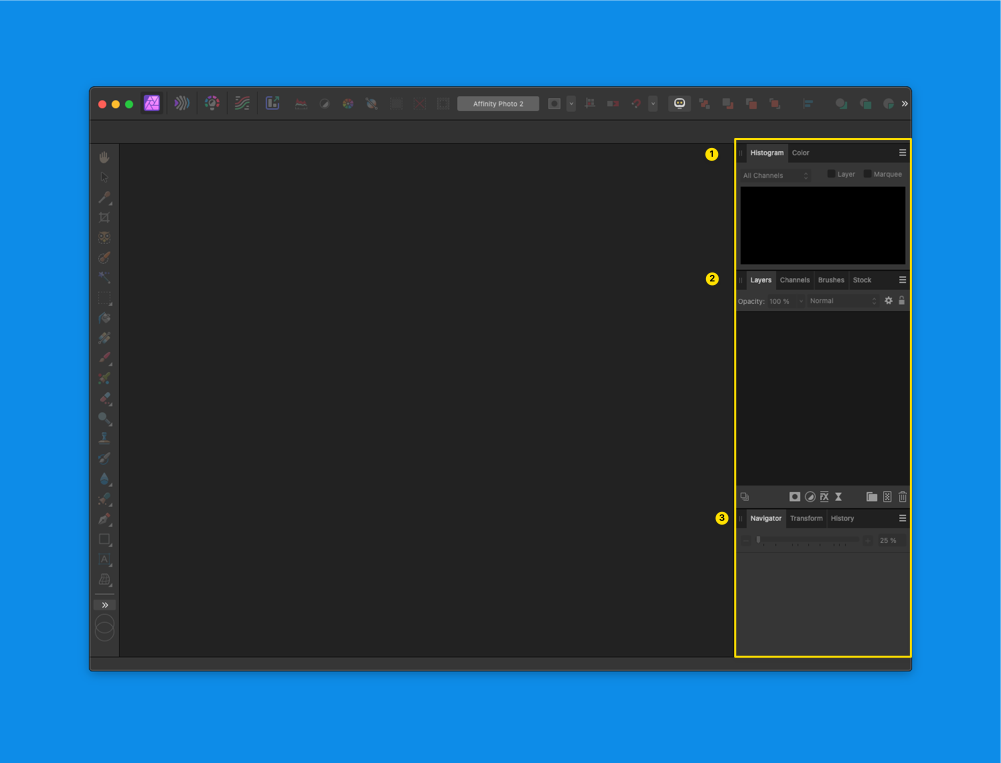Switch to the Channels tab
The width and height of the screenshot is (1001, 763).
click(795, 280)
